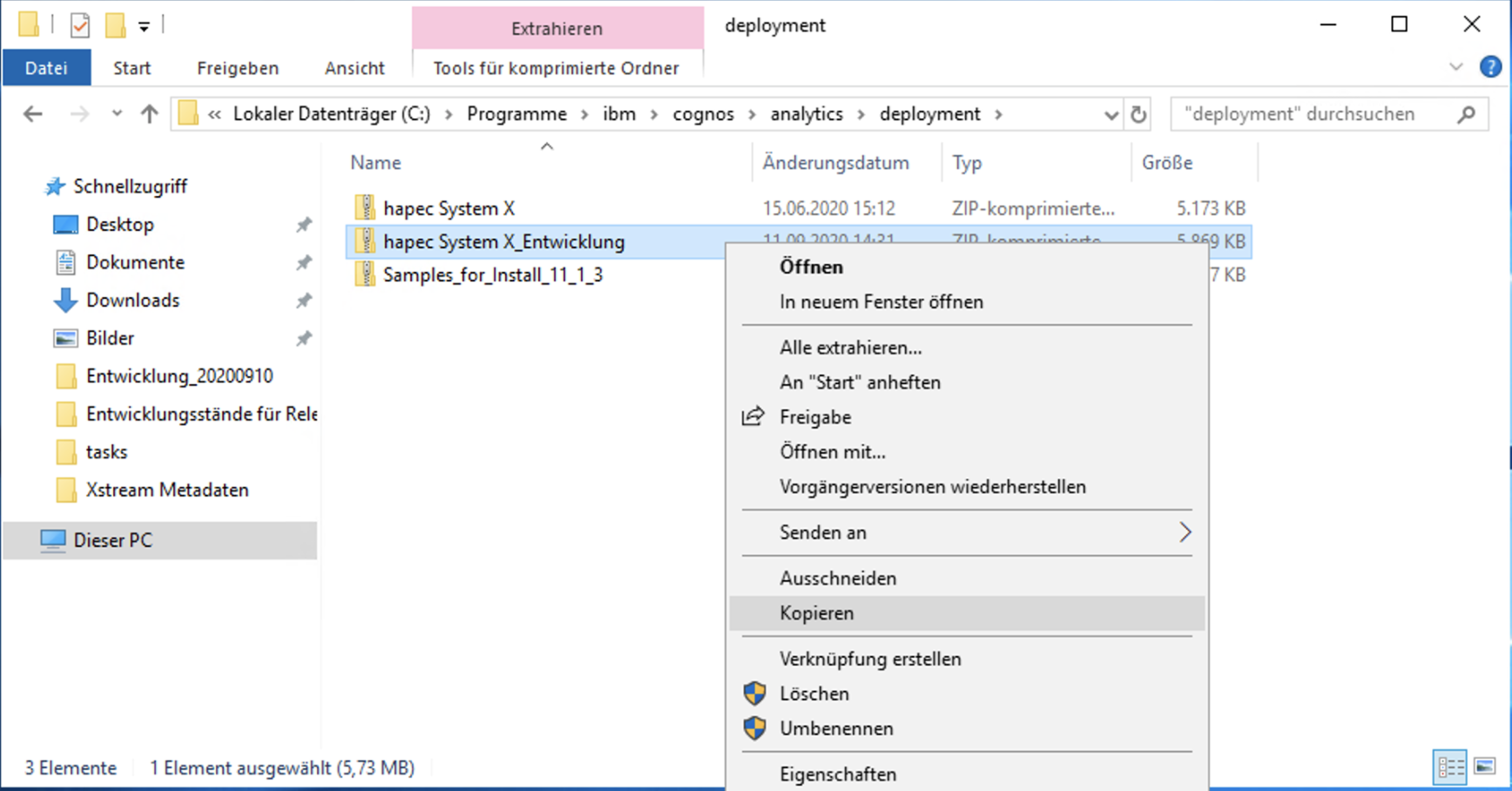The image size is (1512, 791).
Task: Click the Datei button
Action: click(46, 68)
